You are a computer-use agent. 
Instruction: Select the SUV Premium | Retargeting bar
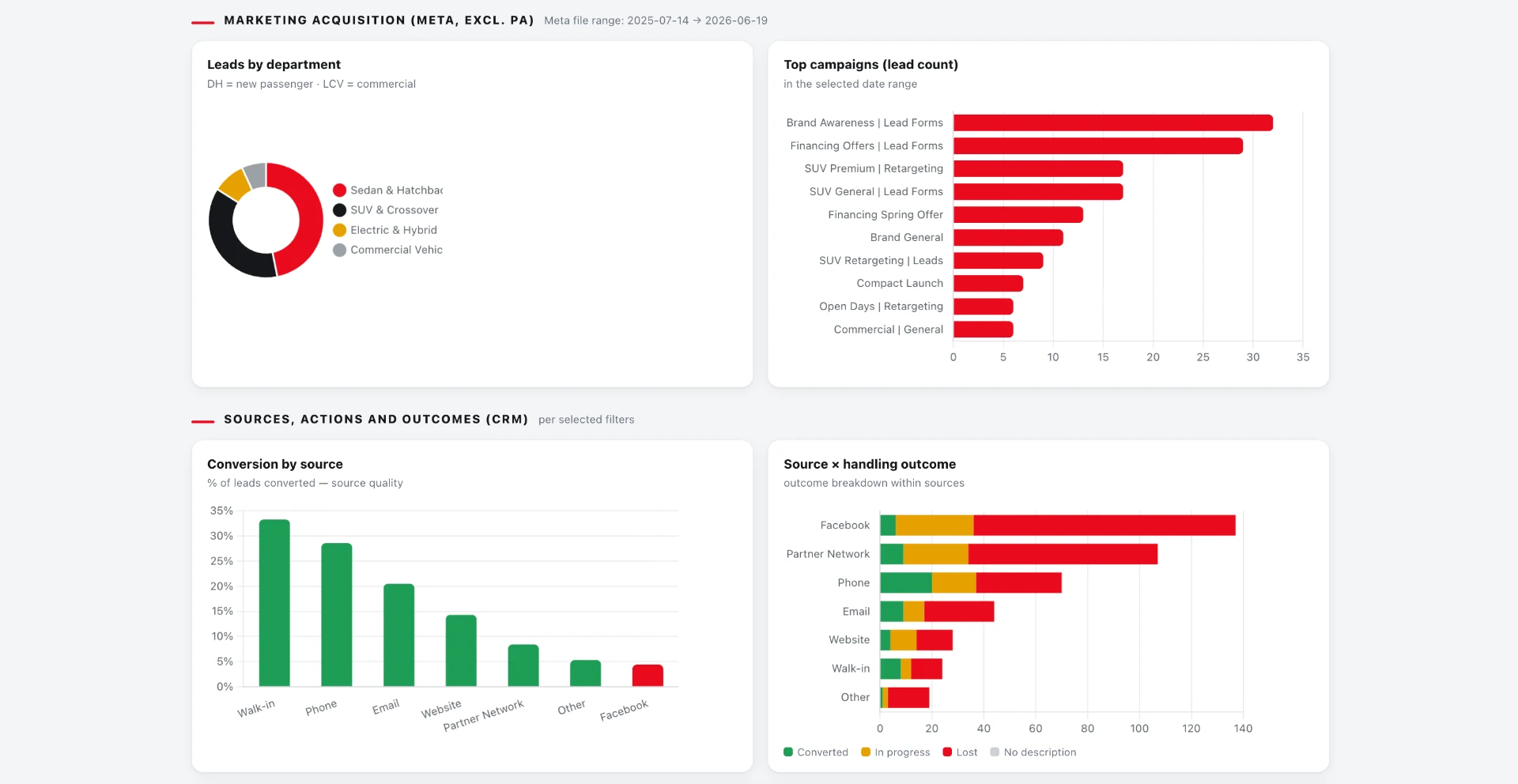(x=1038, y=168)
